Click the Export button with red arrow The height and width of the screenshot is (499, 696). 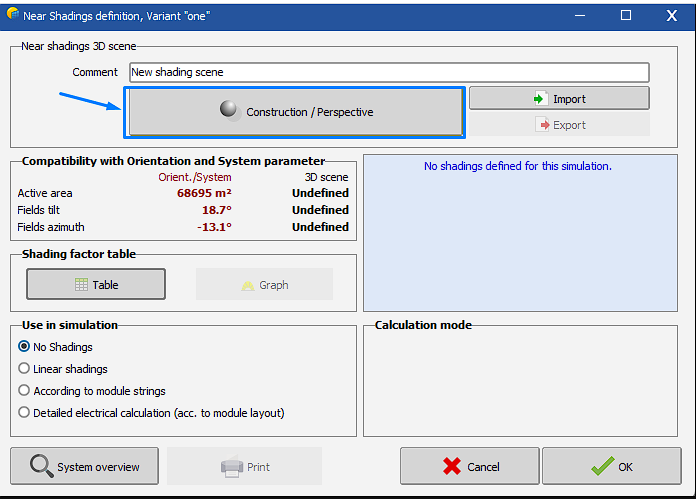(x=558, y=125)
